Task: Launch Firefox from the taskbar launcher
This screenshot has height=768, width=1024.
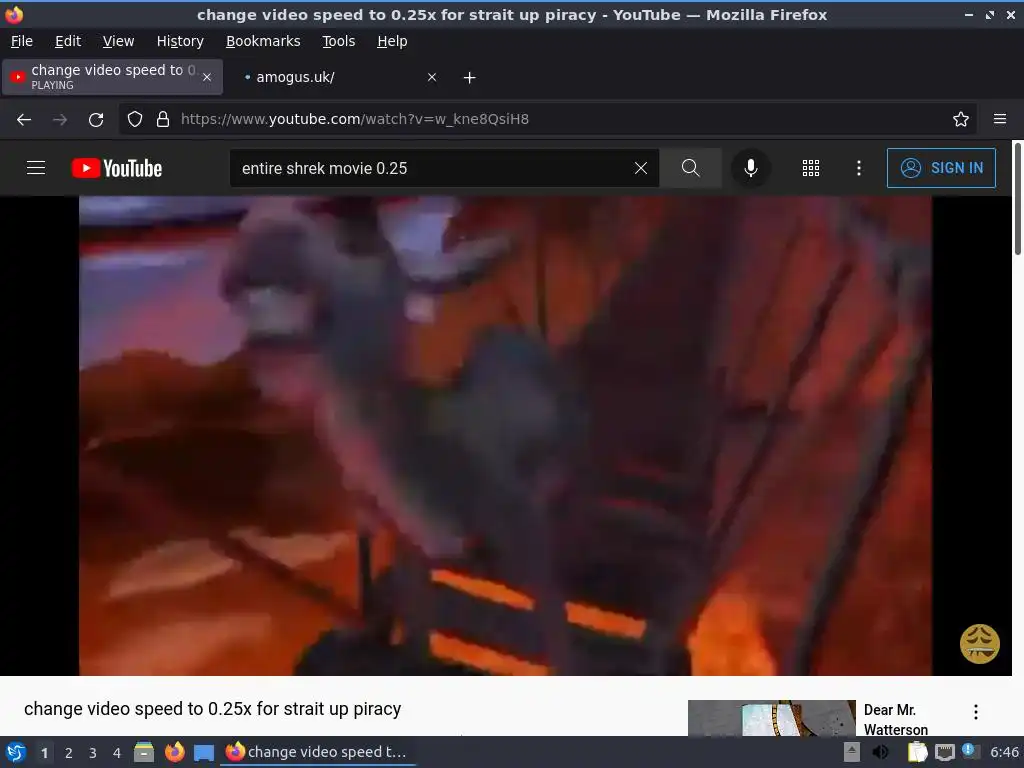Action: [x=174, y=752]
